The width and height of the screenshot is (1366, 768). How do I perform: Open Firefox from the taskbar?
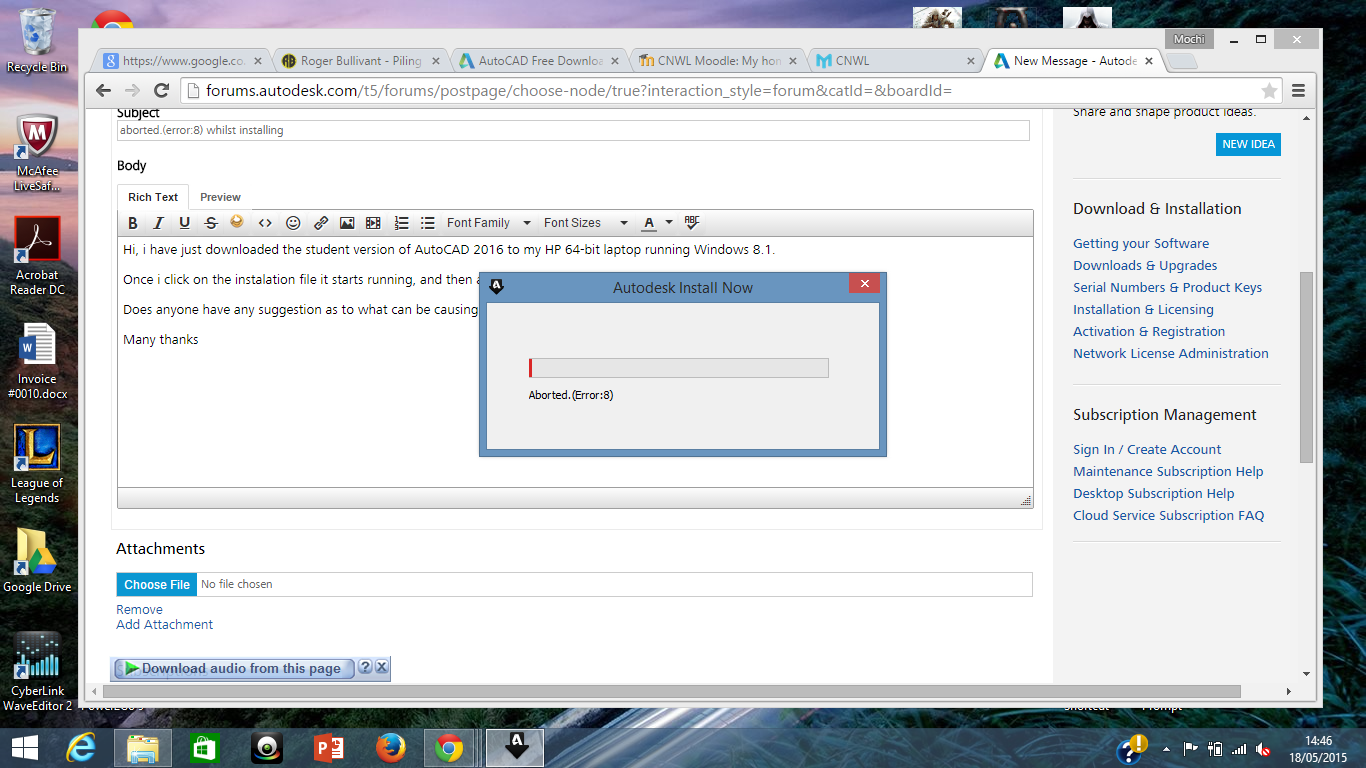(x=391, y=747)
